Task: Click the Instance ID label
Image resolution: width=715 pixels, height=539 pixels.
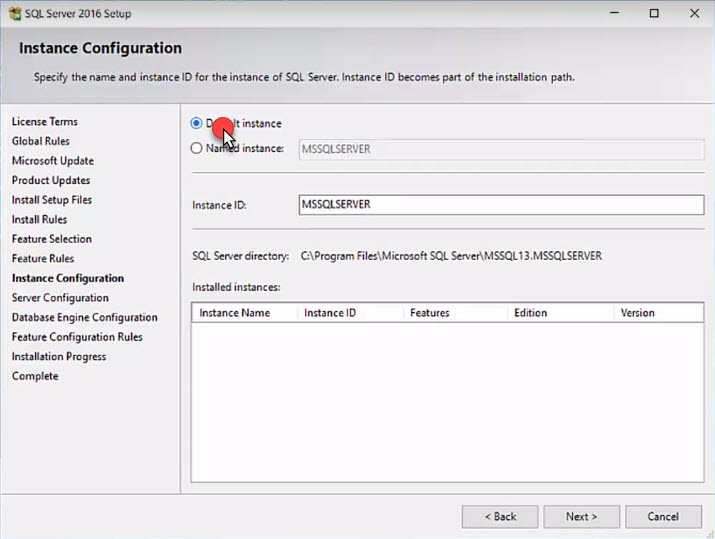Action: tap(219, 205)
